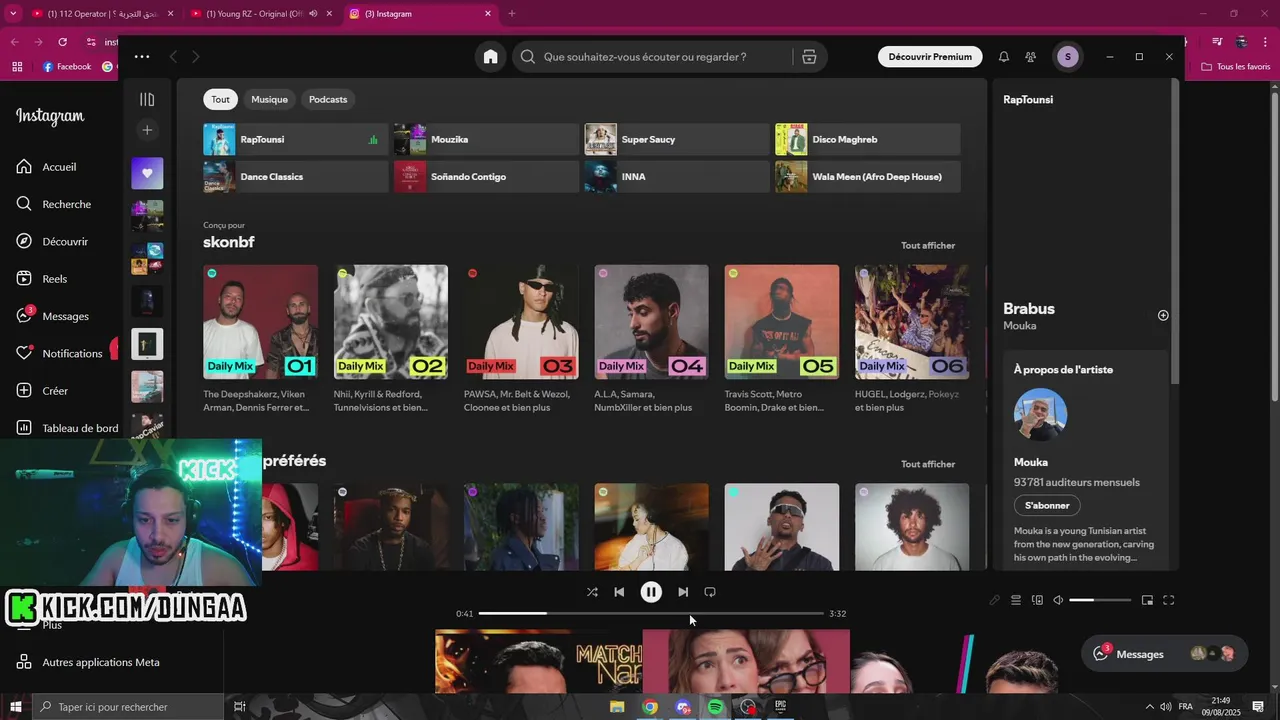The width and height of the screenshot is (1280, 720).
Task: Open the Disco Maghreb shortcut tile
Action: tap(868, 140)
